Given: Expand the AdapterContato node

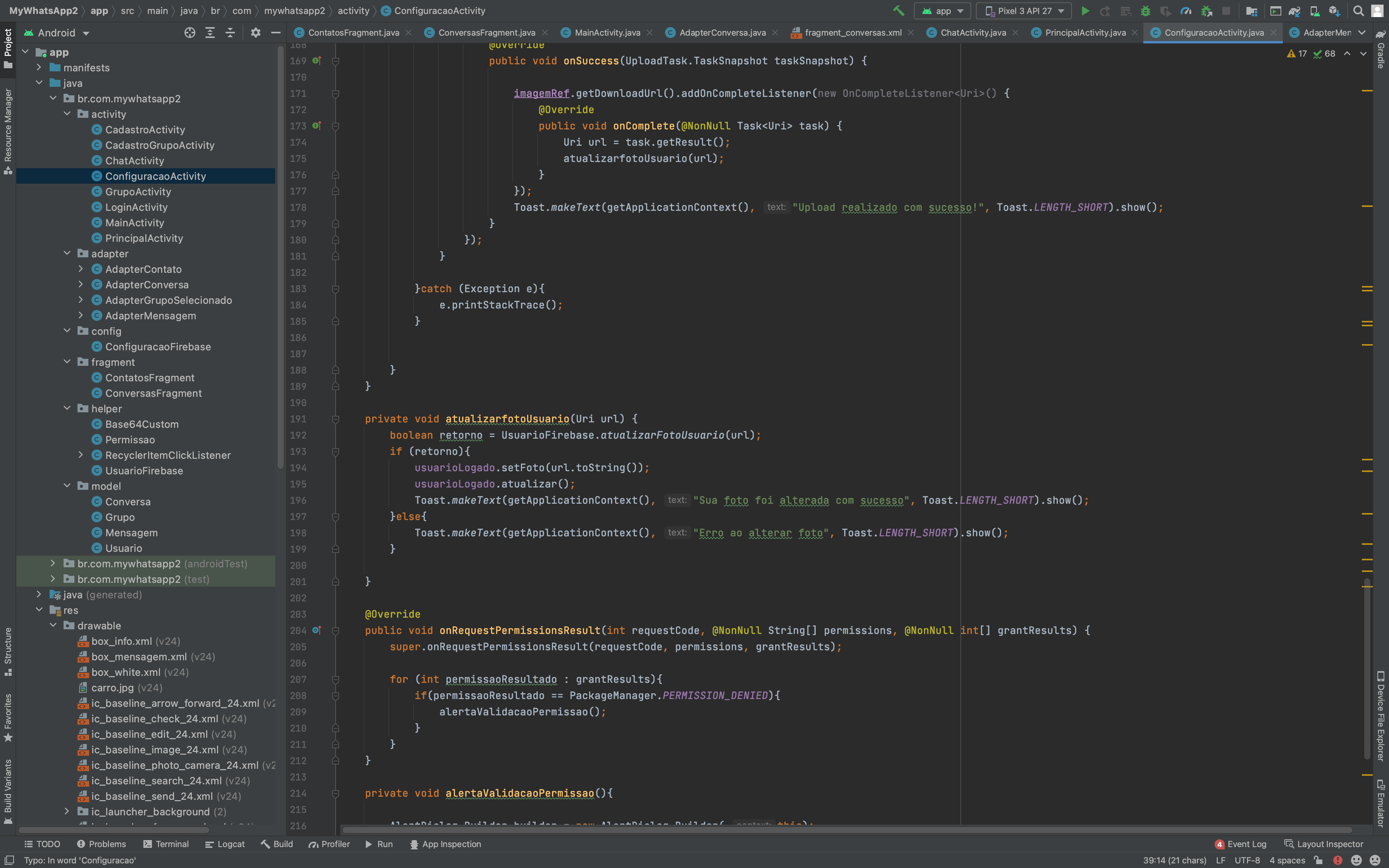Looking at the screenshot, I should tap(81, 269).
